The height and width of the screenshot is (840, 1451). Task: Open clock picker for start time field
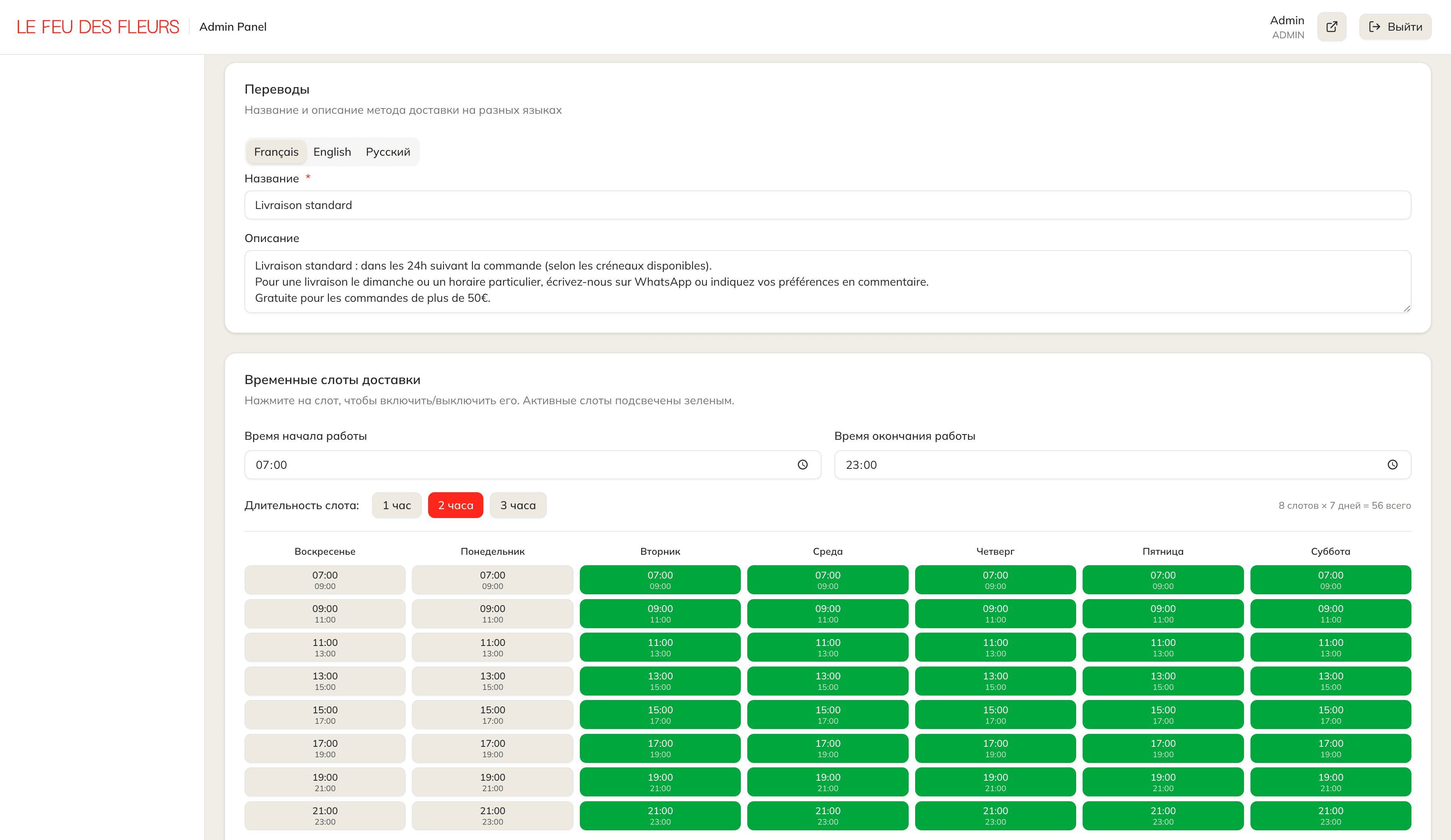coord(802,465)
